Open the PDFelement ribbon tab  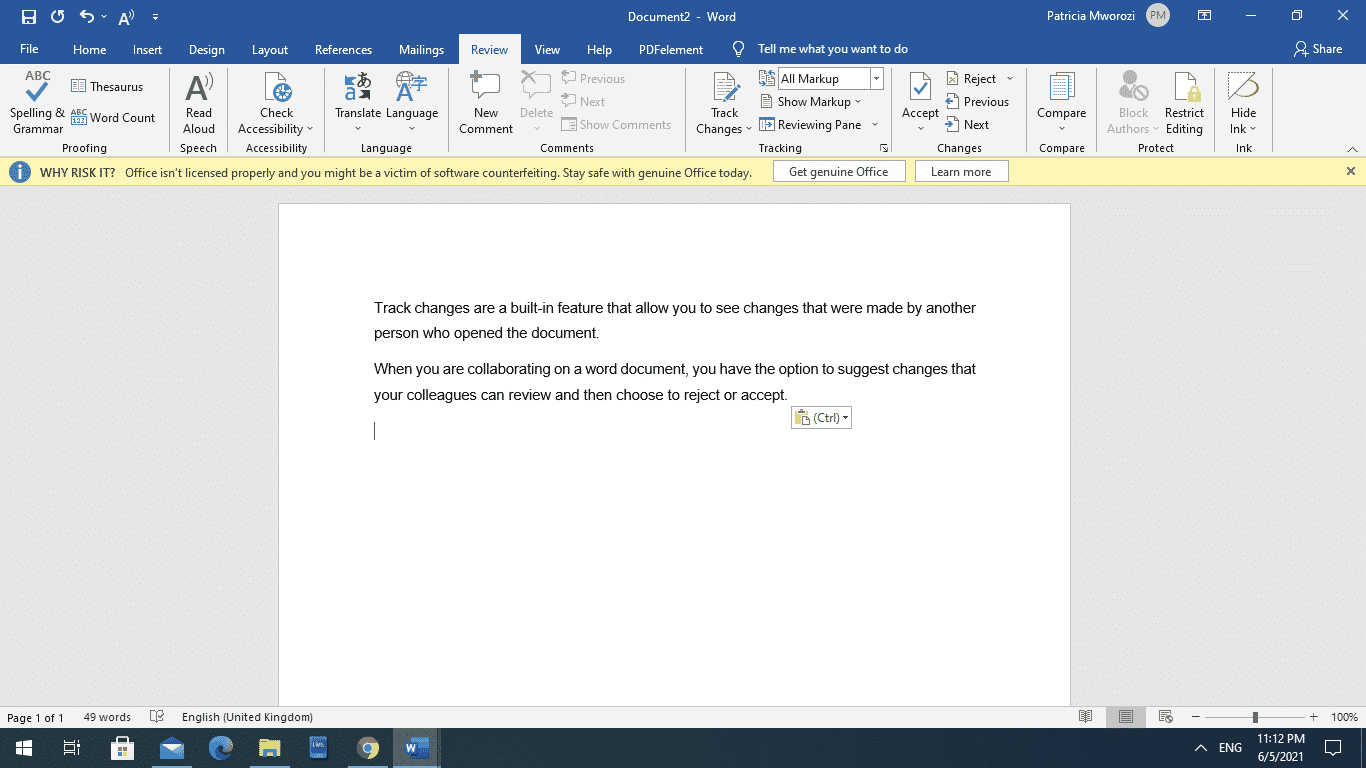670,48
